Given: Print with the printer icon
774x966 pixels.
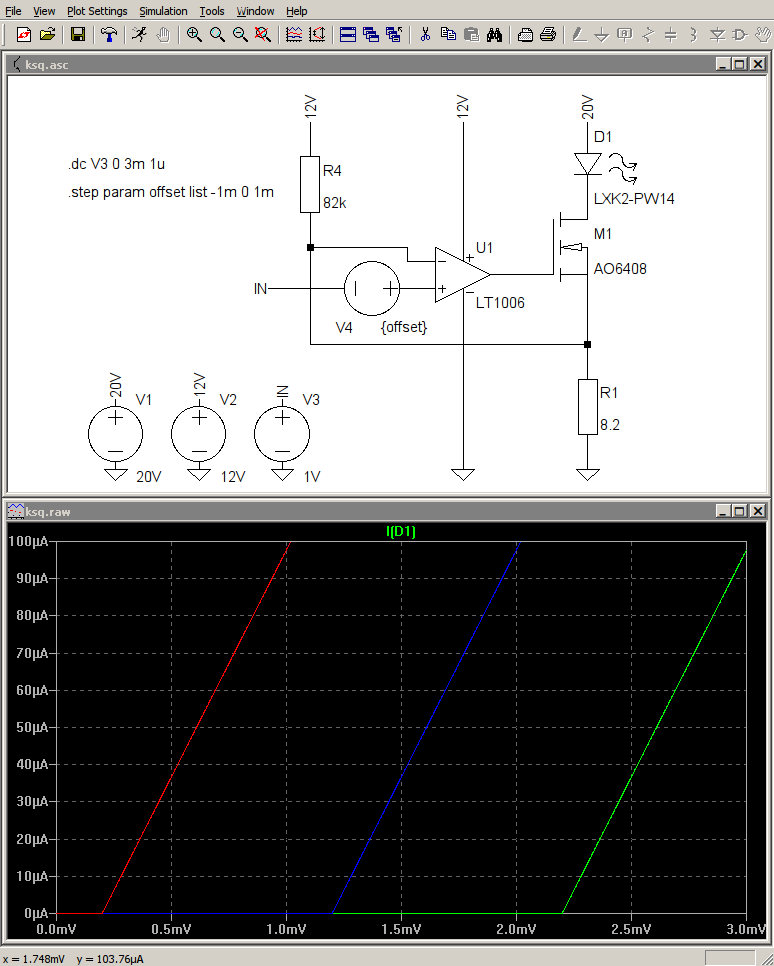Looking at the screenshot, I should click(x=548, y=34).
